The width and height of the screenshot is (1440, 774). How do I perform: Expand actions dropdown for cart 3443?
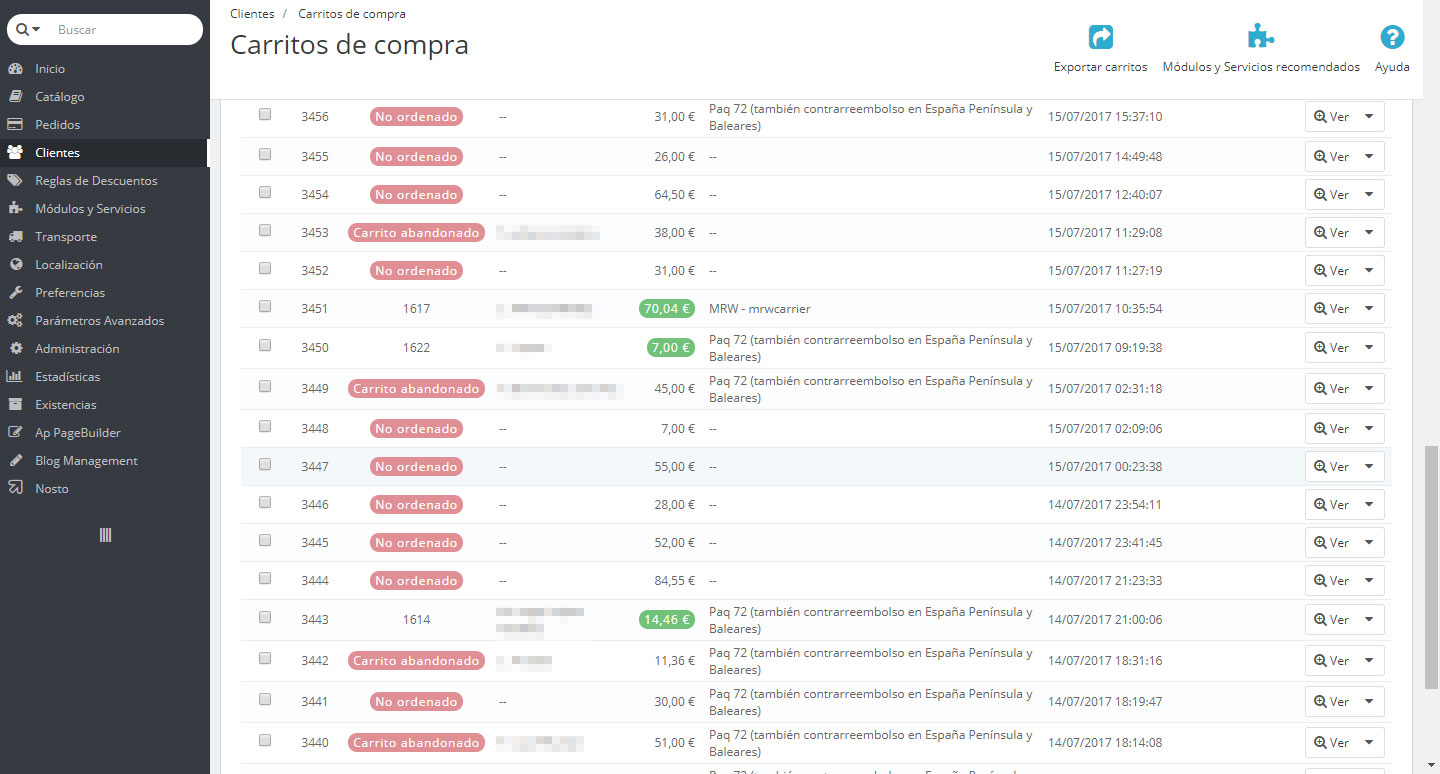[x=1369, y=620]
